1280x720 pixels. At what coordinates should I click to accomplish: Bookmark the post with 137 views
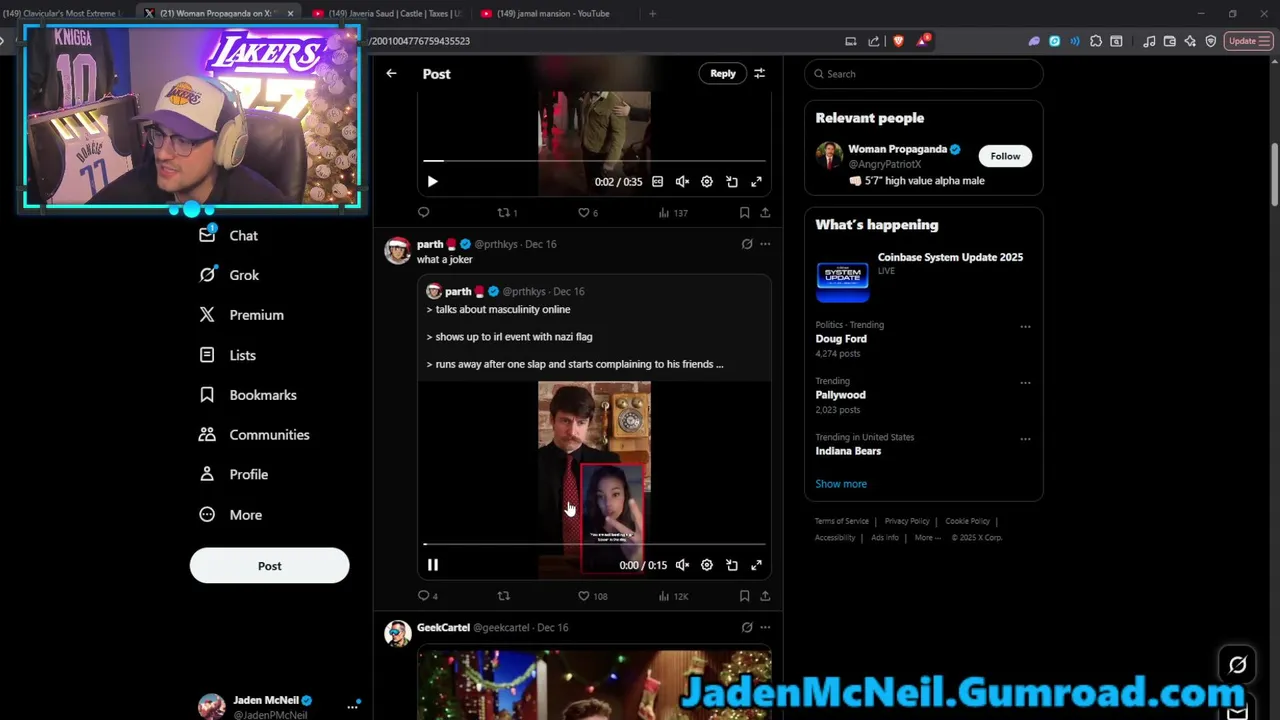coord(744,212)
